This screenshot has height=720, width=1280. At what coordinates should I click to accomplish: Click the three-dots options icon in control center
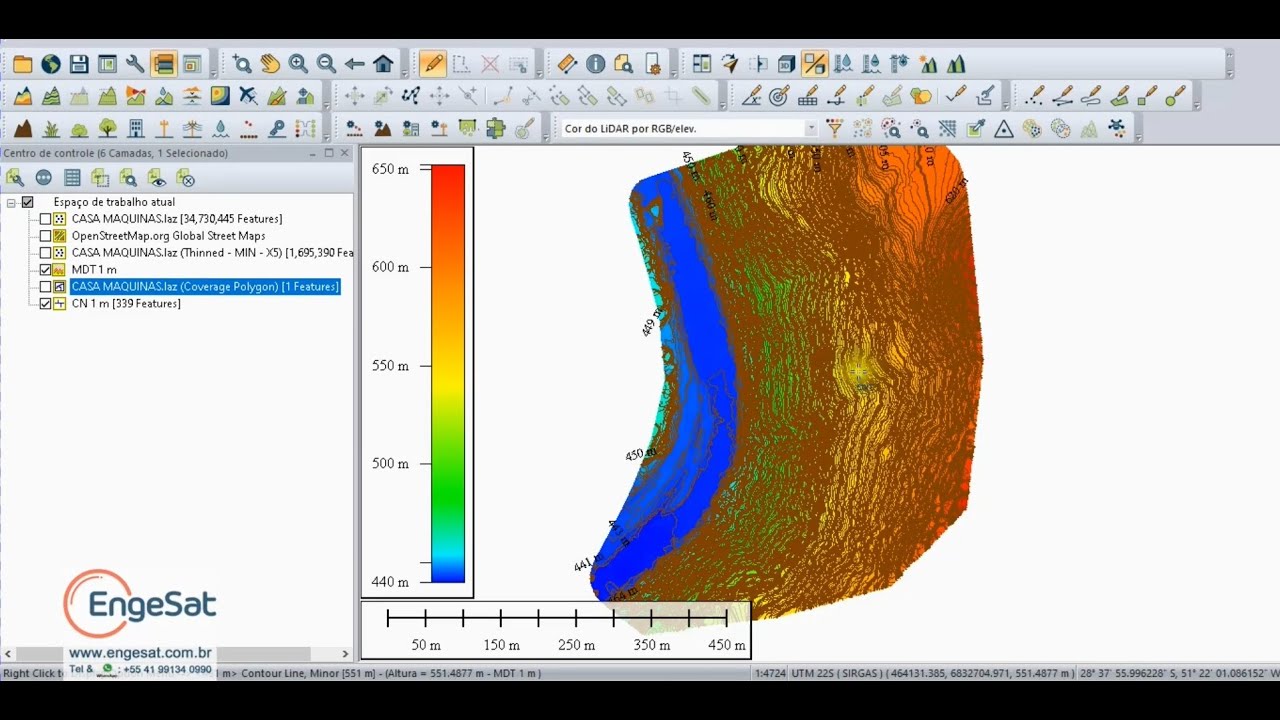click(x=44, y=178)
